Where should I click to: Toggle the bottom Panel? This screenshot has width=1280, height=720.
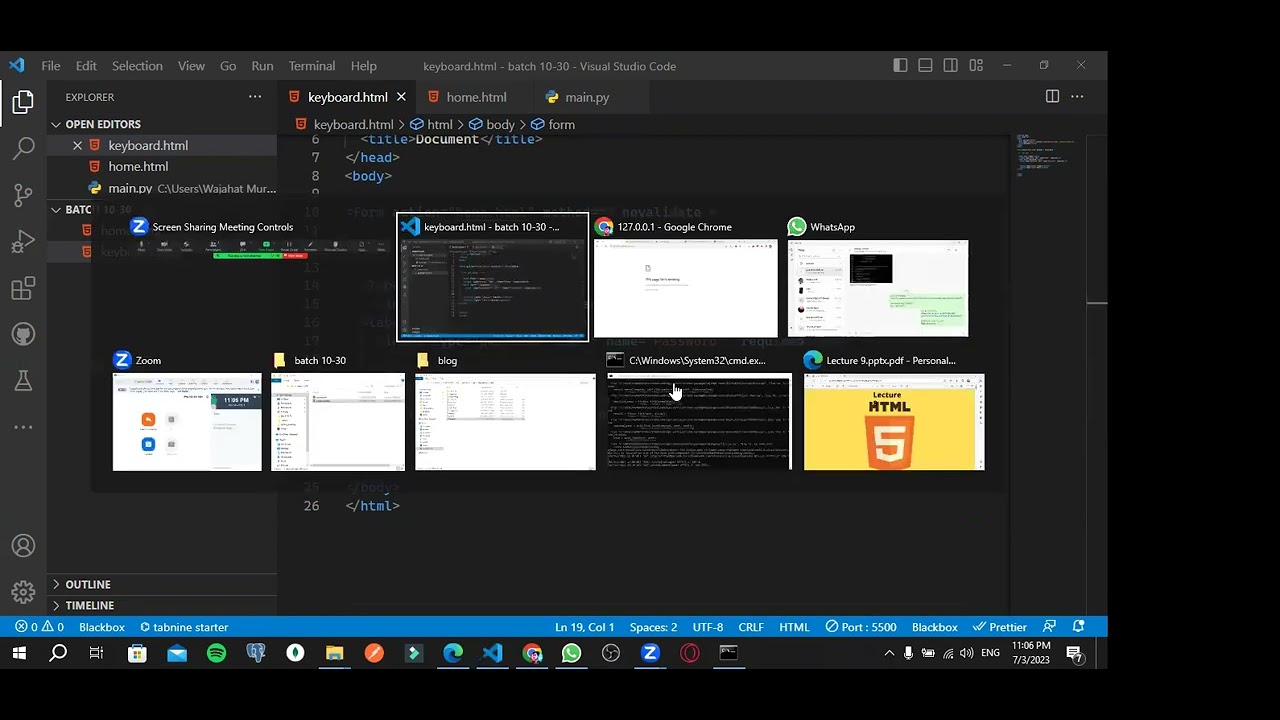click(926, 66)
